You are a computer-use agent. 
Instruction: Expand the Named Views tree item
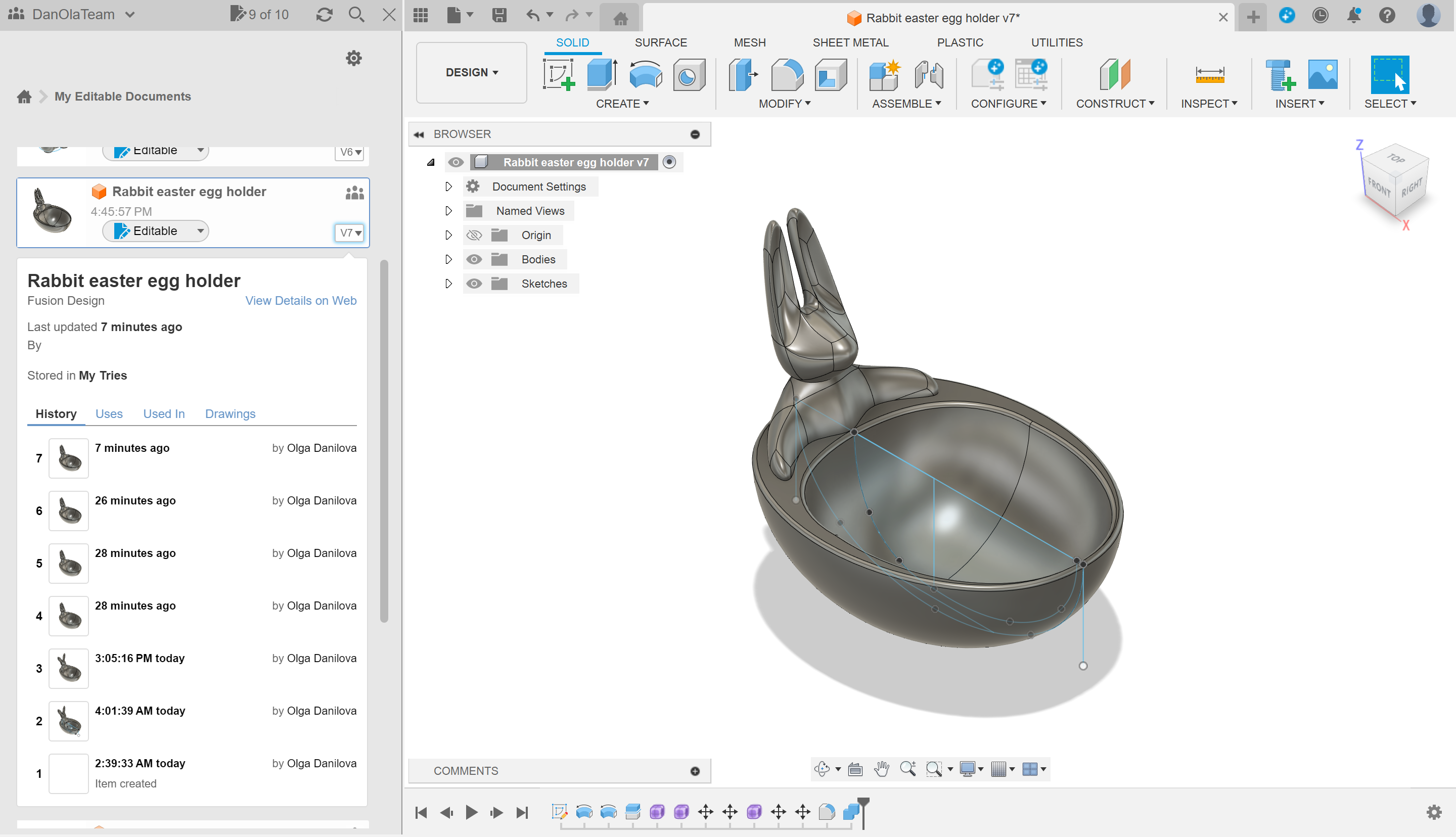coord(448,210)
